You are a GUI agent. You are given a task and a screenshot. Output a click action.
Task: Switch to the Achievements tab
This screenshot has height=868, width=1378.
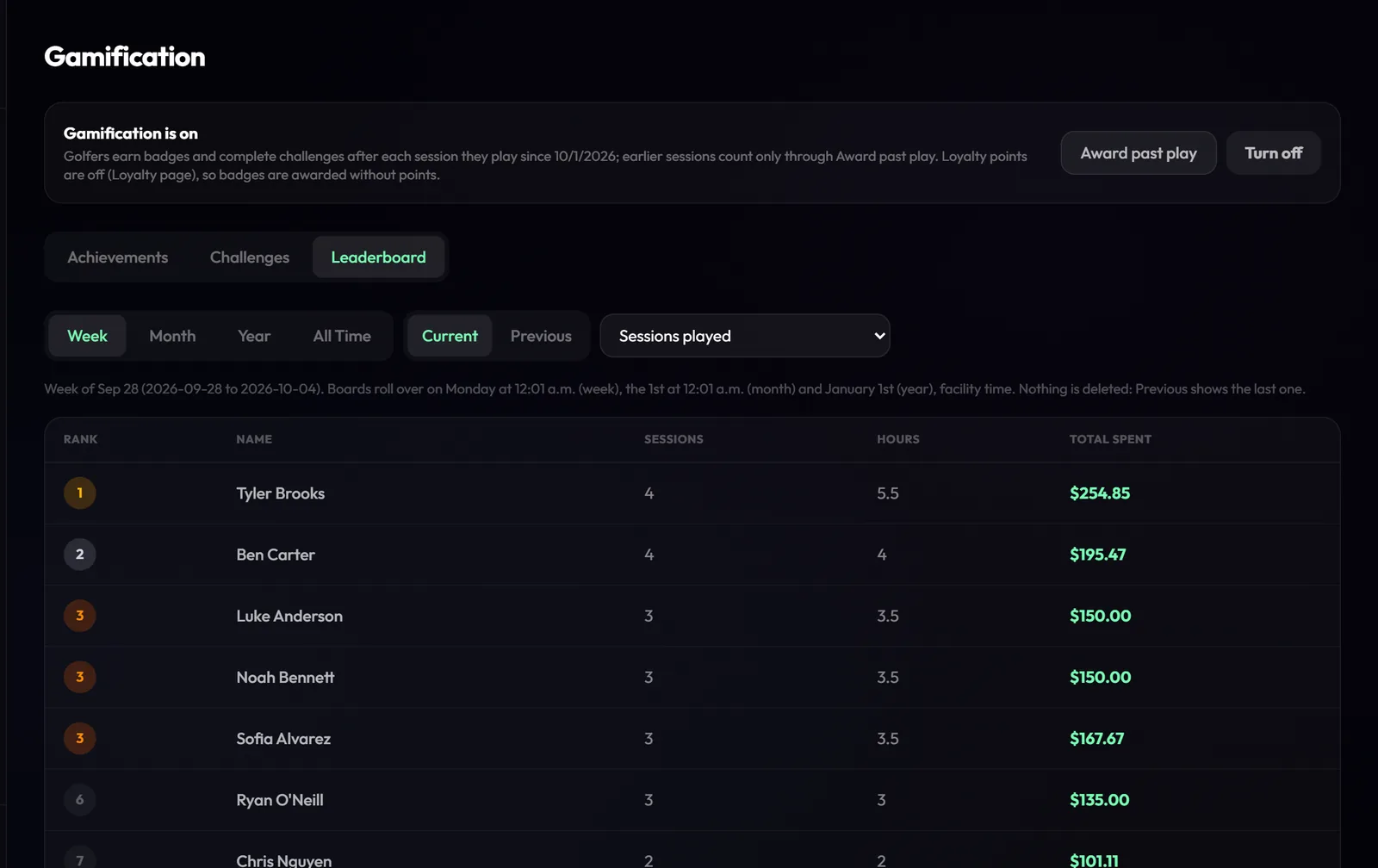coord(118,257)
